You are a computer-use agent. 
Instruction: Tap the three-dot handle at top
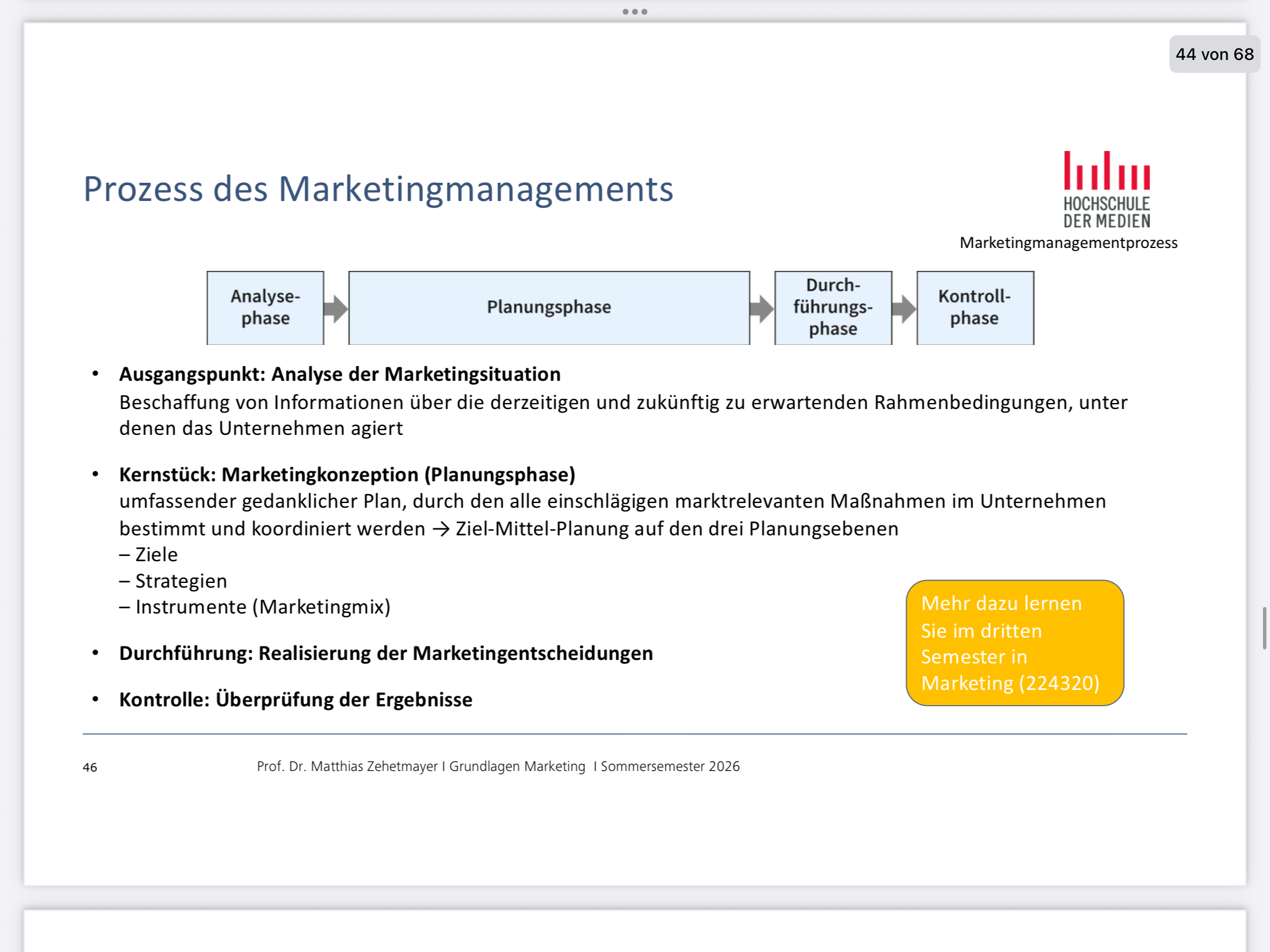coord(635,12)
